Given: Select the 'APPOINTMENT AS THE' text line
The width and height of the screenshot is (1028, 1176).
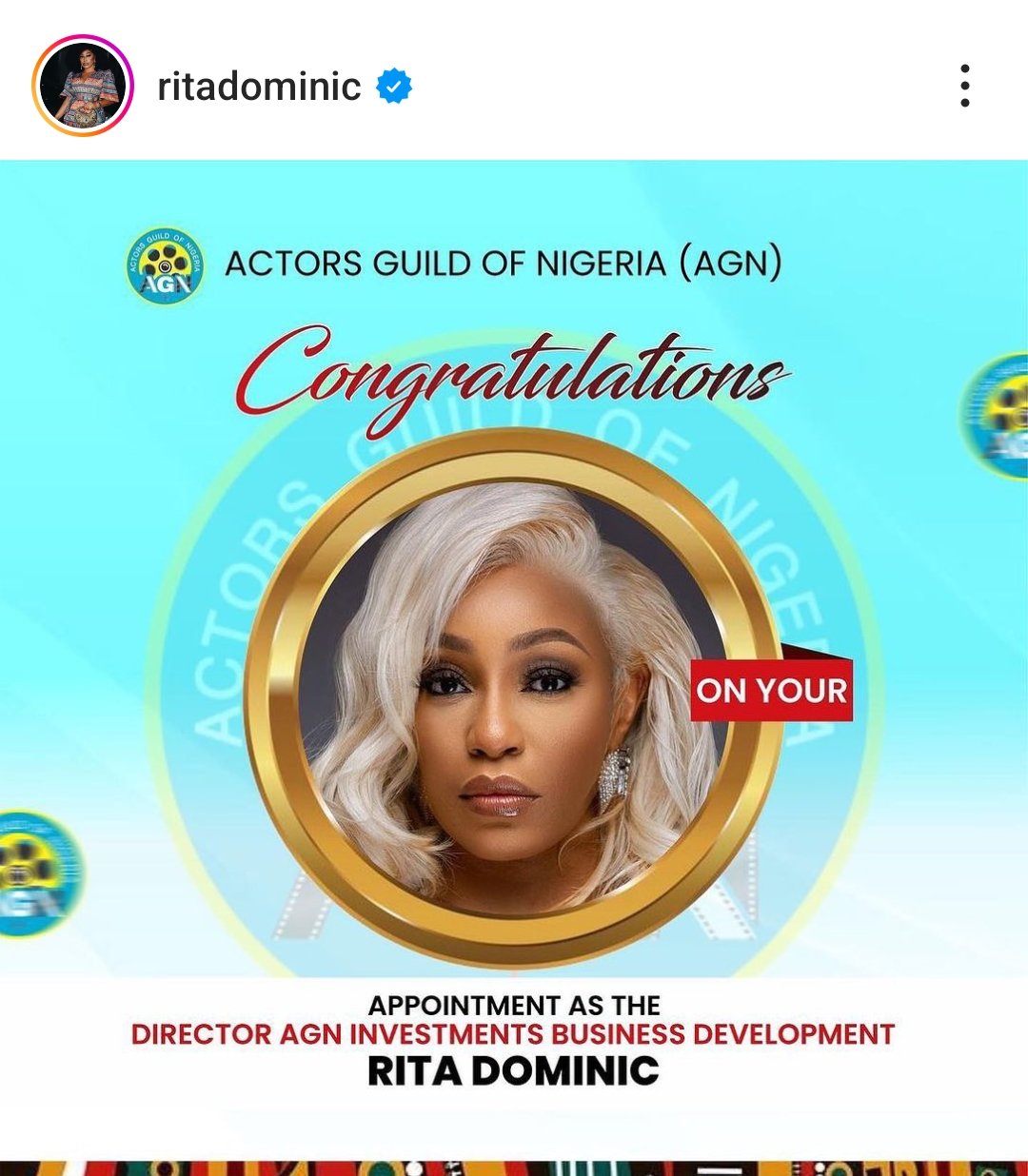Looking at the screenshot, I should 514,1006.
